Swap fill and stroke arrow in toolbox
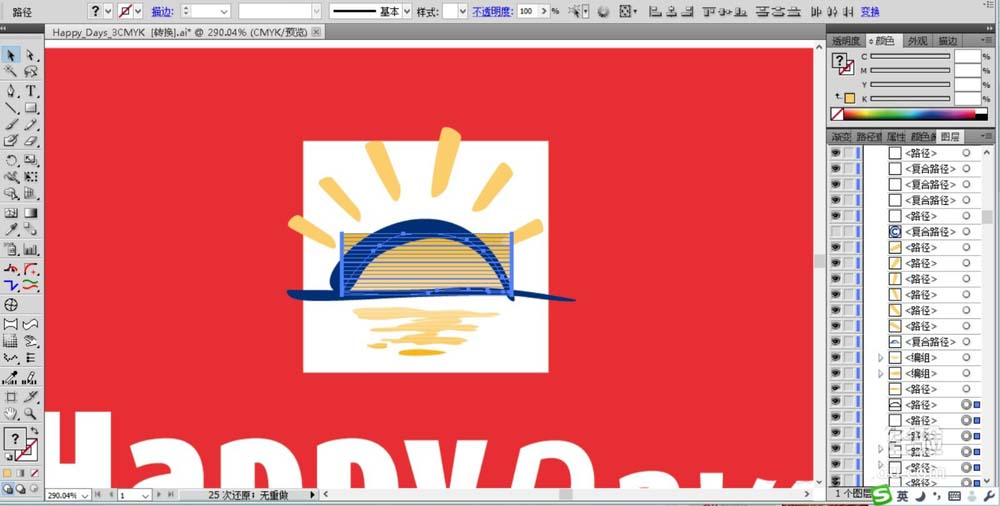The width and height of the screenshot is (1000, 506). pyautogui.click(x=34, y=432)
